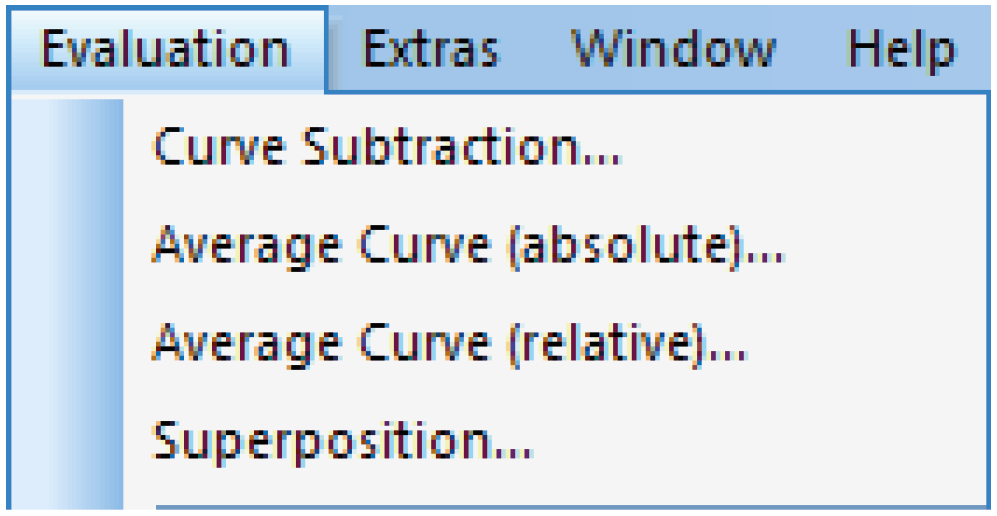Open the Window menu

click(673, 49)
